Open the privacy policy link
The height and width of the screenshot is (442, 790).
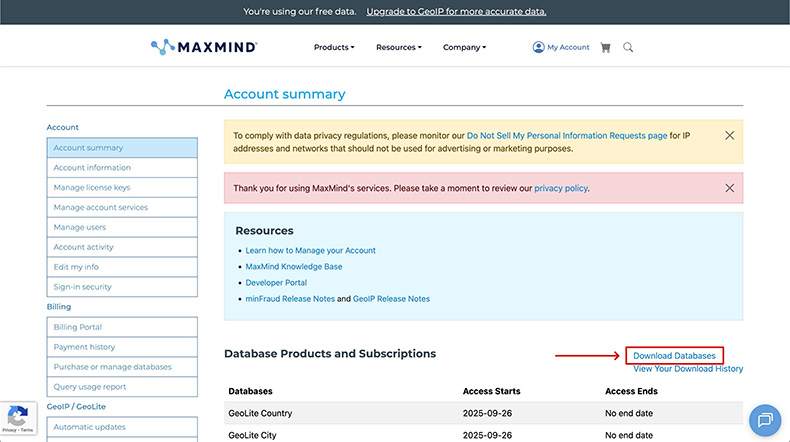(x=561, y=188)
